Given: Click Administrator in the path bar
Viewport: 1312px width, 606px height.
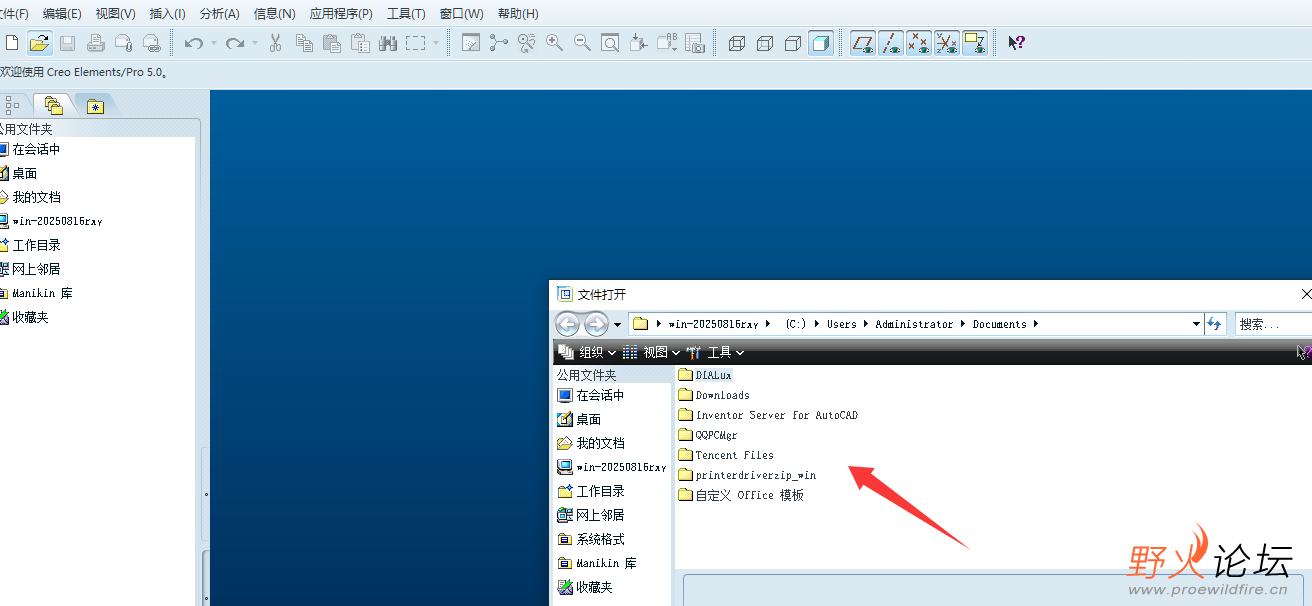Looking at the screenshot, I should pyautogui.click(x=914, y=324).
